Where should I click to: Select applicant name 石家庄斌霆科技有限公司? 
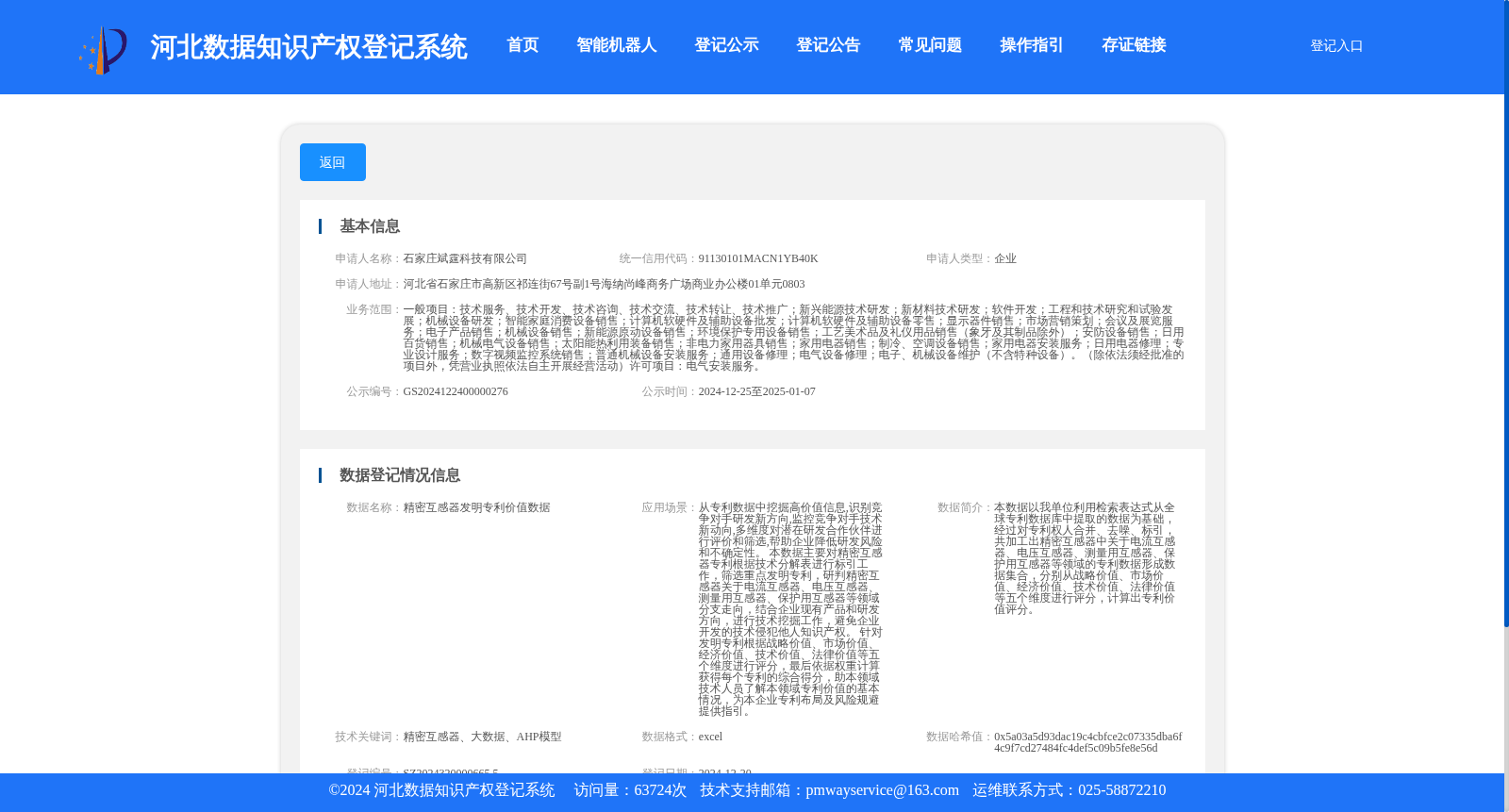[x=465, y=258]
